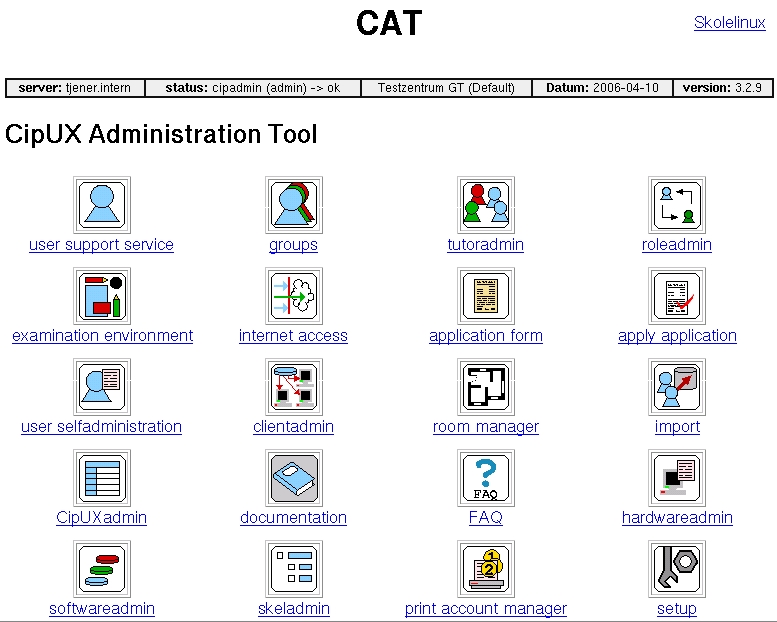Image resolution: width=777 pixels, height=622 pixels.
Task: Open the print account manager icon
Action: (485, 569)
